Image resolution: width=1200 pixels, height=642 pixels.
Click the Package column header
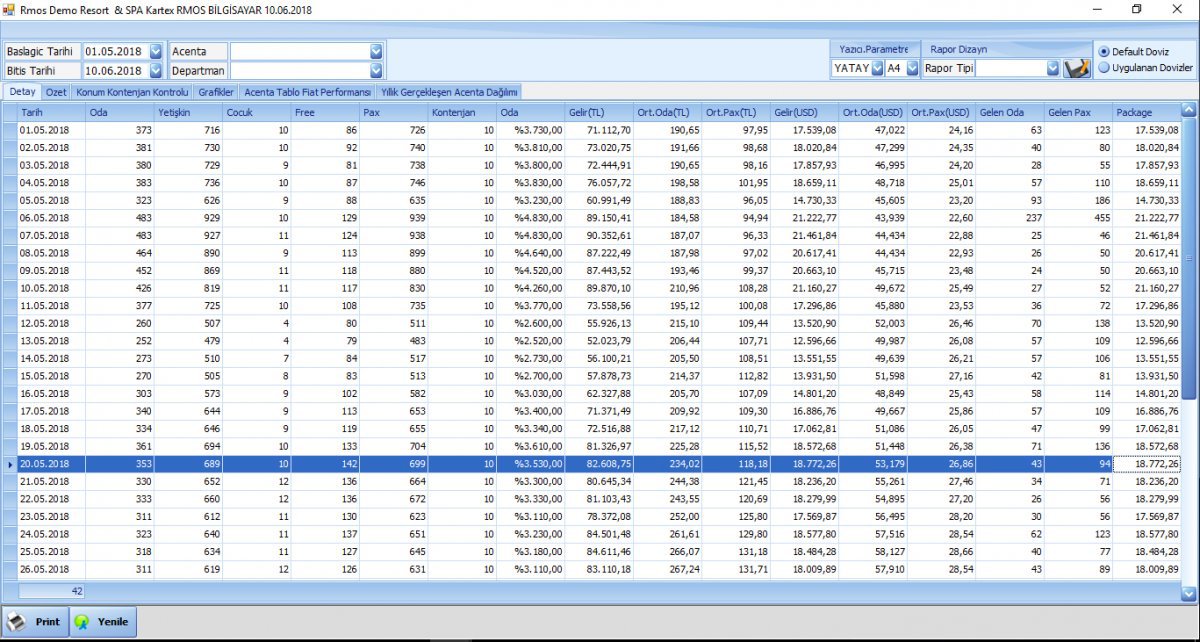click(x=1147, y=112)
